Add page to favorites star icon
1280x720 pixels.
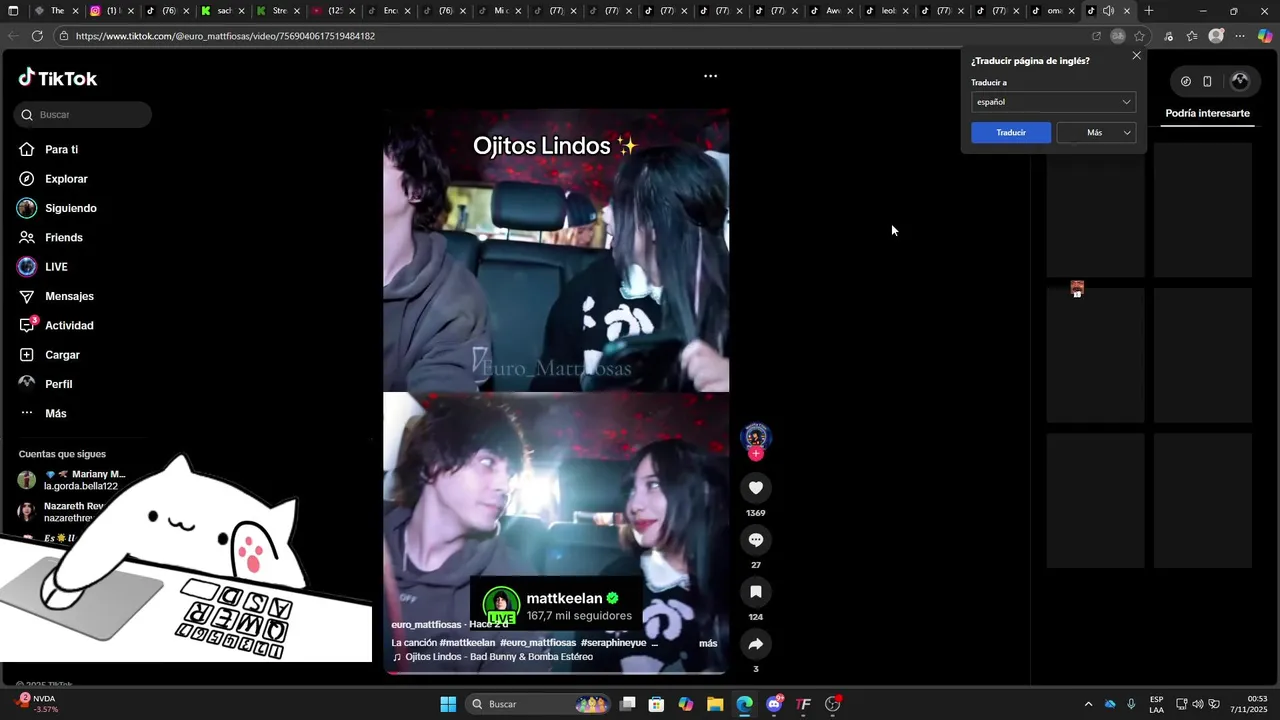click(x=1139, y=36)
